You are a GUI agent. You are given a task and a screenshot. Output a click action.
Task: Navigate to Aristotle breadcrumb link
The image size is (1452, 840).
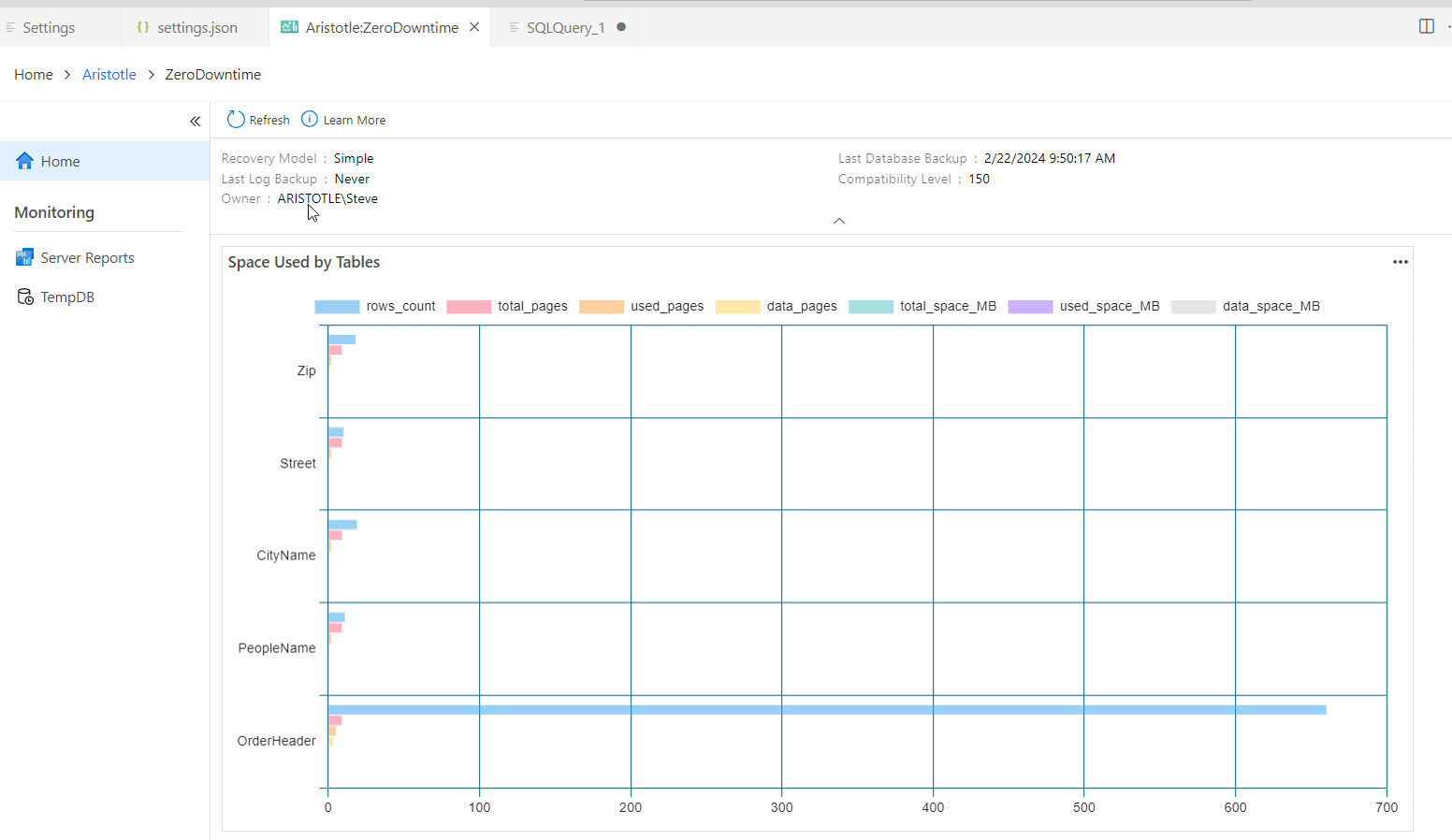pyautogui.click(x=109, y=75)
